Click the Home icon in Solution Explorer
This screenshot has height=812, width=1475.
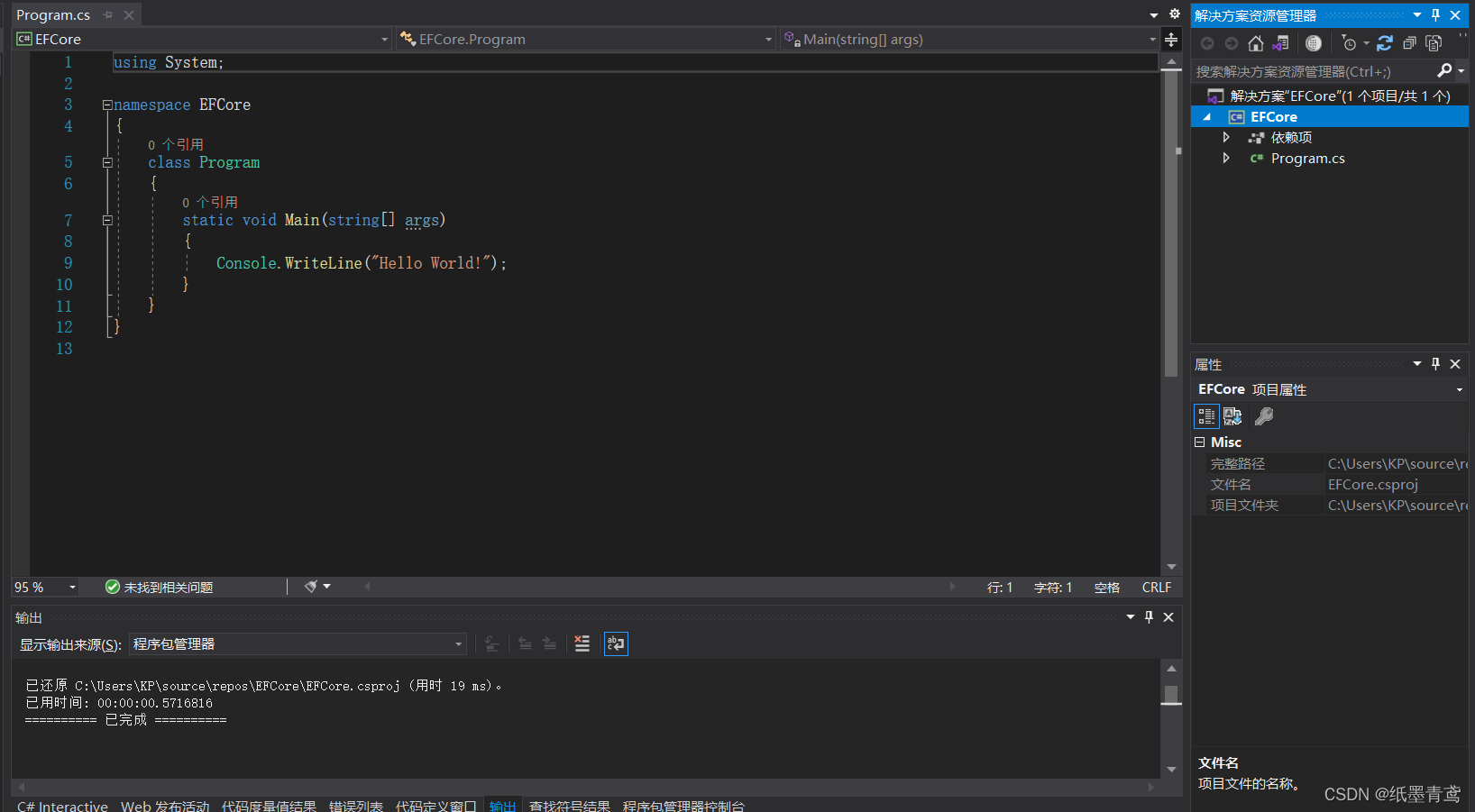click(x=1255, y=43)
